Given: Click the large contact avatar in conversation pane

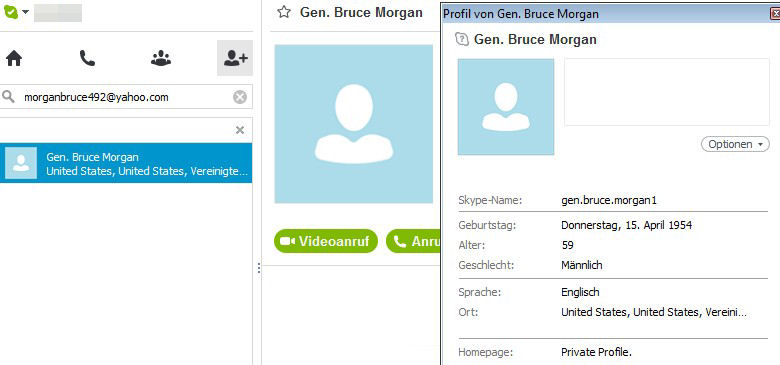Looking at the screenshot, I should pyautogui.click(x=354, y=124).
